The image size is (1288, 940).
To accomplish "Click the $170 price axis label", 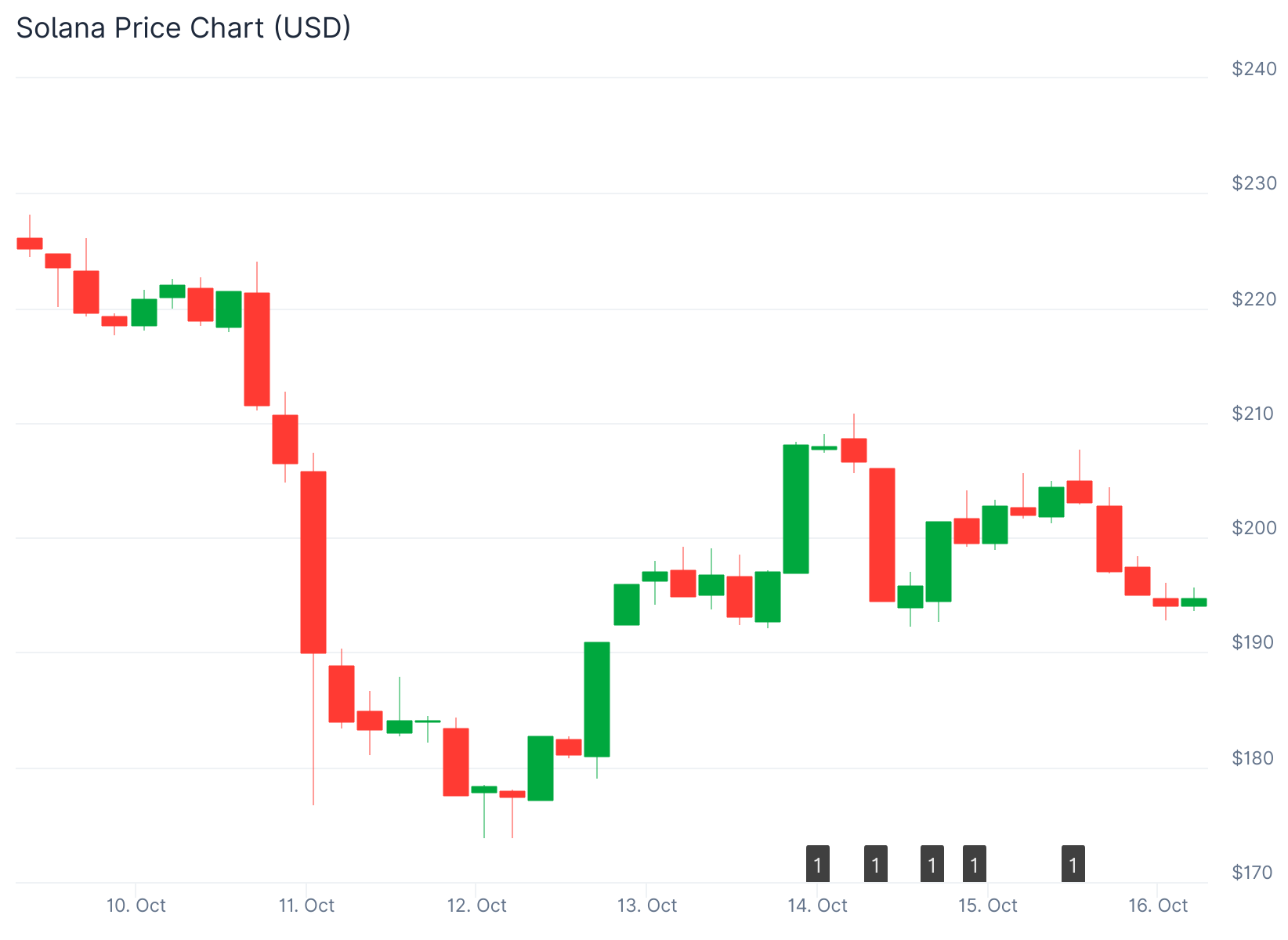I will [1254, 872].
